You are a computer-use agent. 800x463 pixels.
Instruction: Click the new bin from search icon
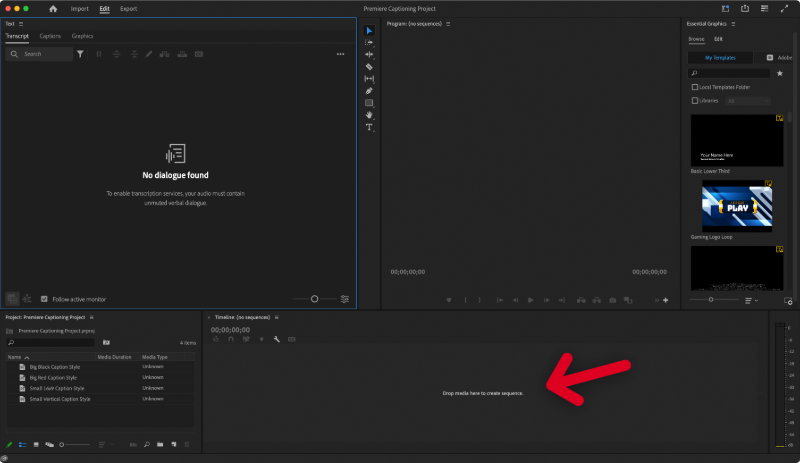[106, 343]
